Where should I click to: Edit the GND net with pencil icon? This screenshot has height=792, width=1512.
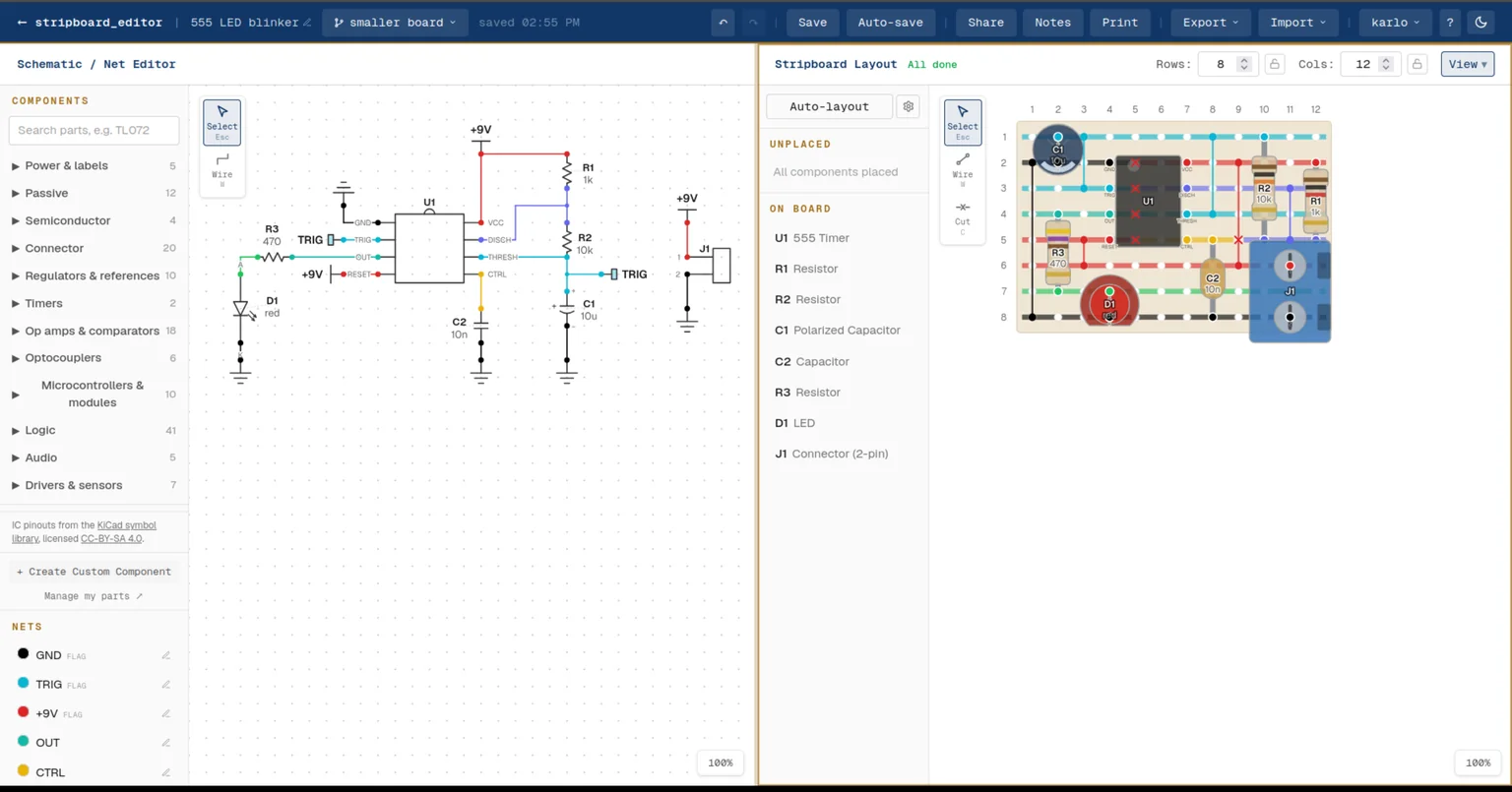(166, 655)
